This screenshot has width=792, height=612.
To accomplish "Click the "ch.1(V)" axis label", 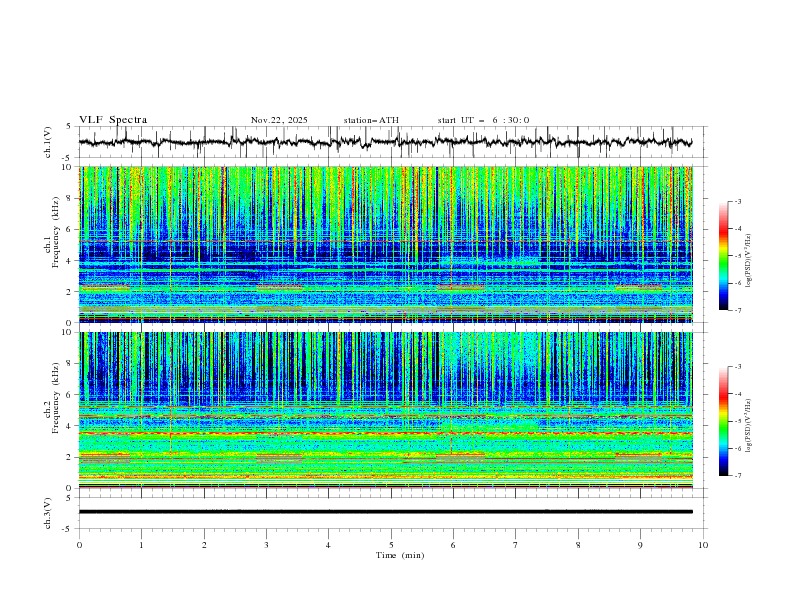I will coord(48,142).
